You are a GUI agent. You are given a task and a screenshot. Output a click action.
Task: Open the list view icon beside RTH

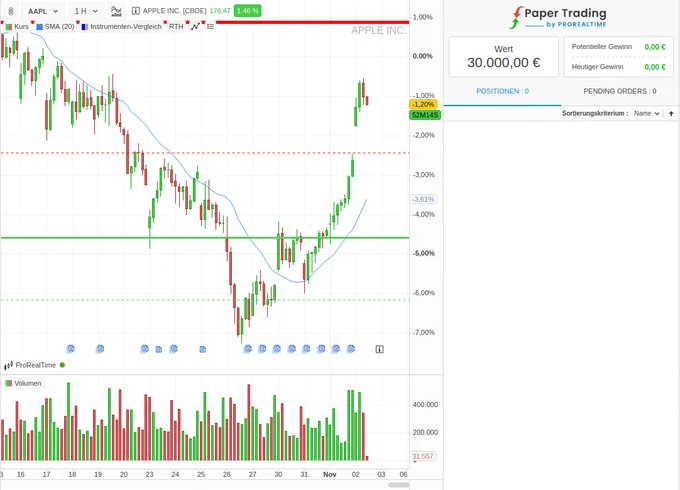coord(210,26)
